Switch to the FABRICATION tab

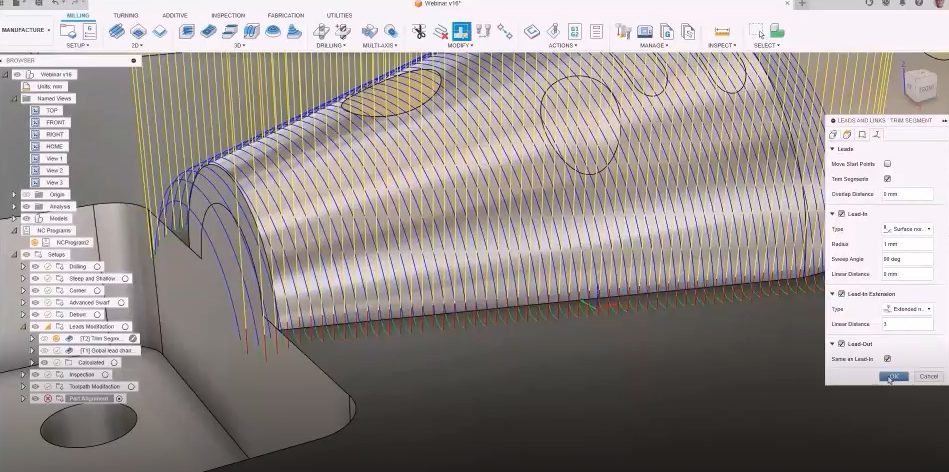pos(287,16)
